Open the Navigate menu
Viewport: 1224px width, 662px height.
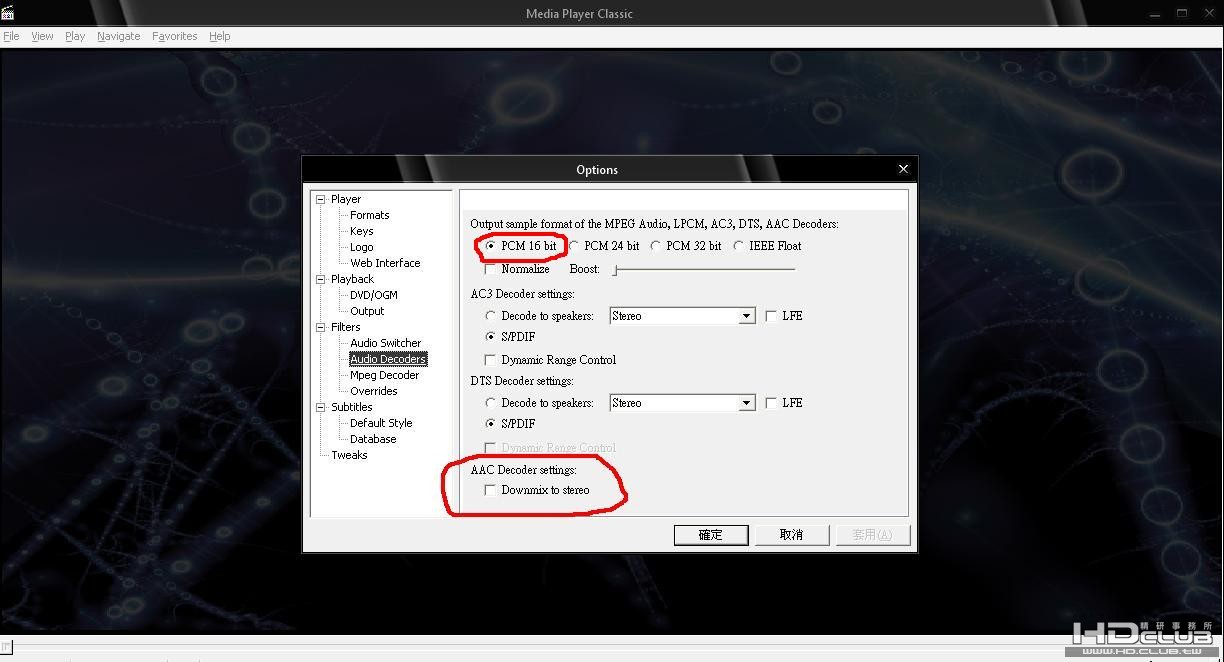coord(118,36)
